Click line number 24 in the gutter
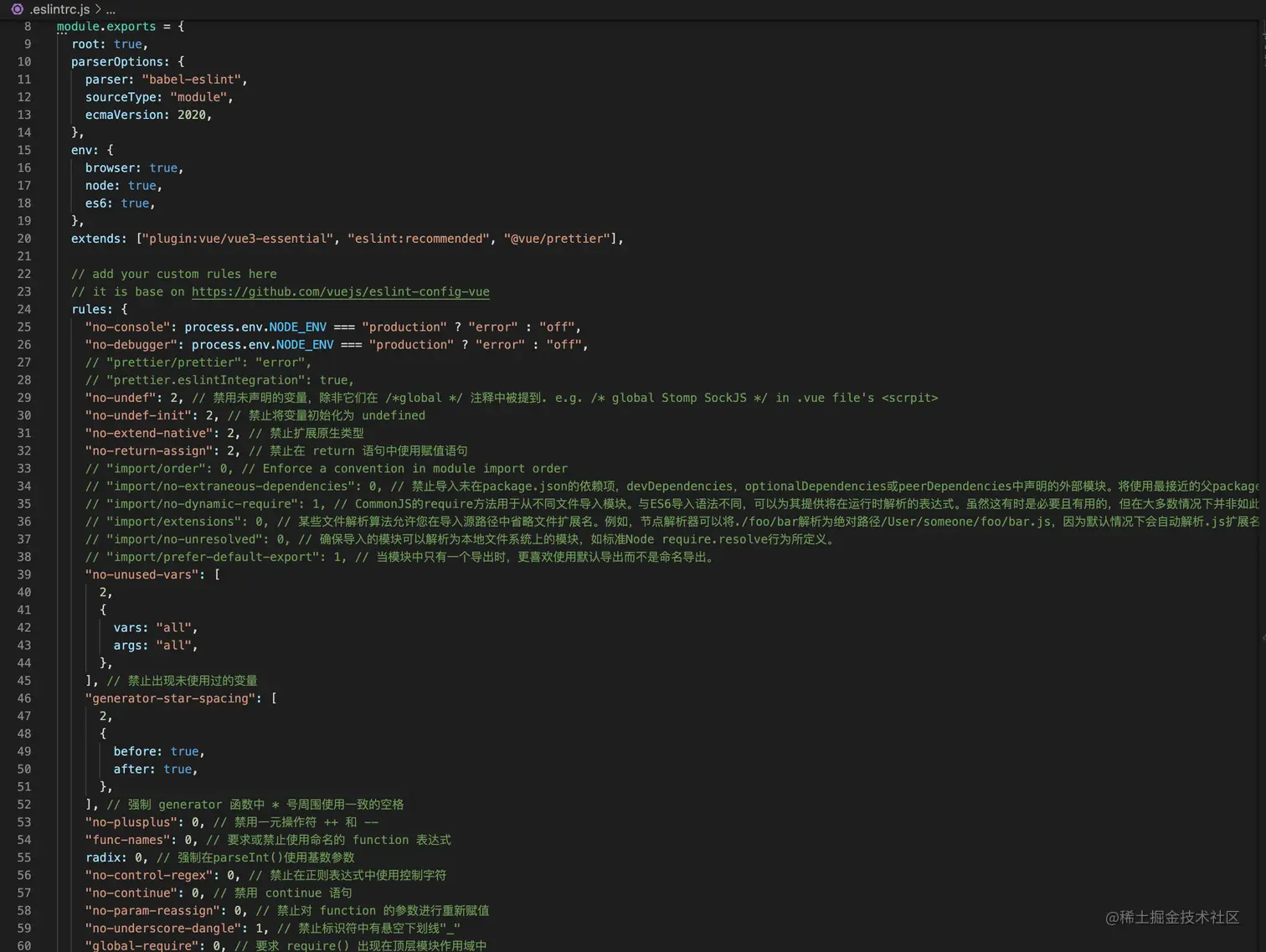Image resolution: width=1266 pixels, height=952 pixels. (x=23, y=309)
